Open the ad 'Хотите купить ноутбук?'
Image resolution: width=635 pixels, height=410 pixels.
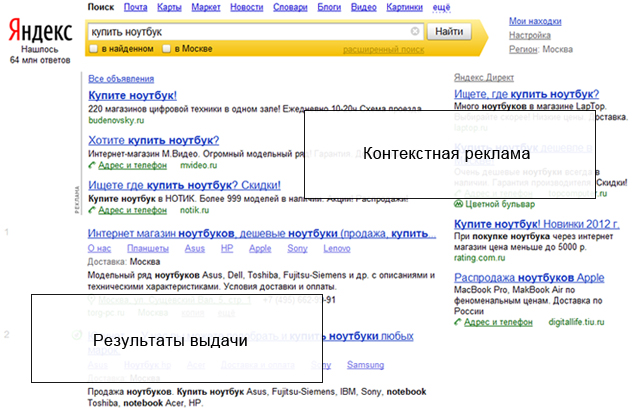click(x=153, y=141)
